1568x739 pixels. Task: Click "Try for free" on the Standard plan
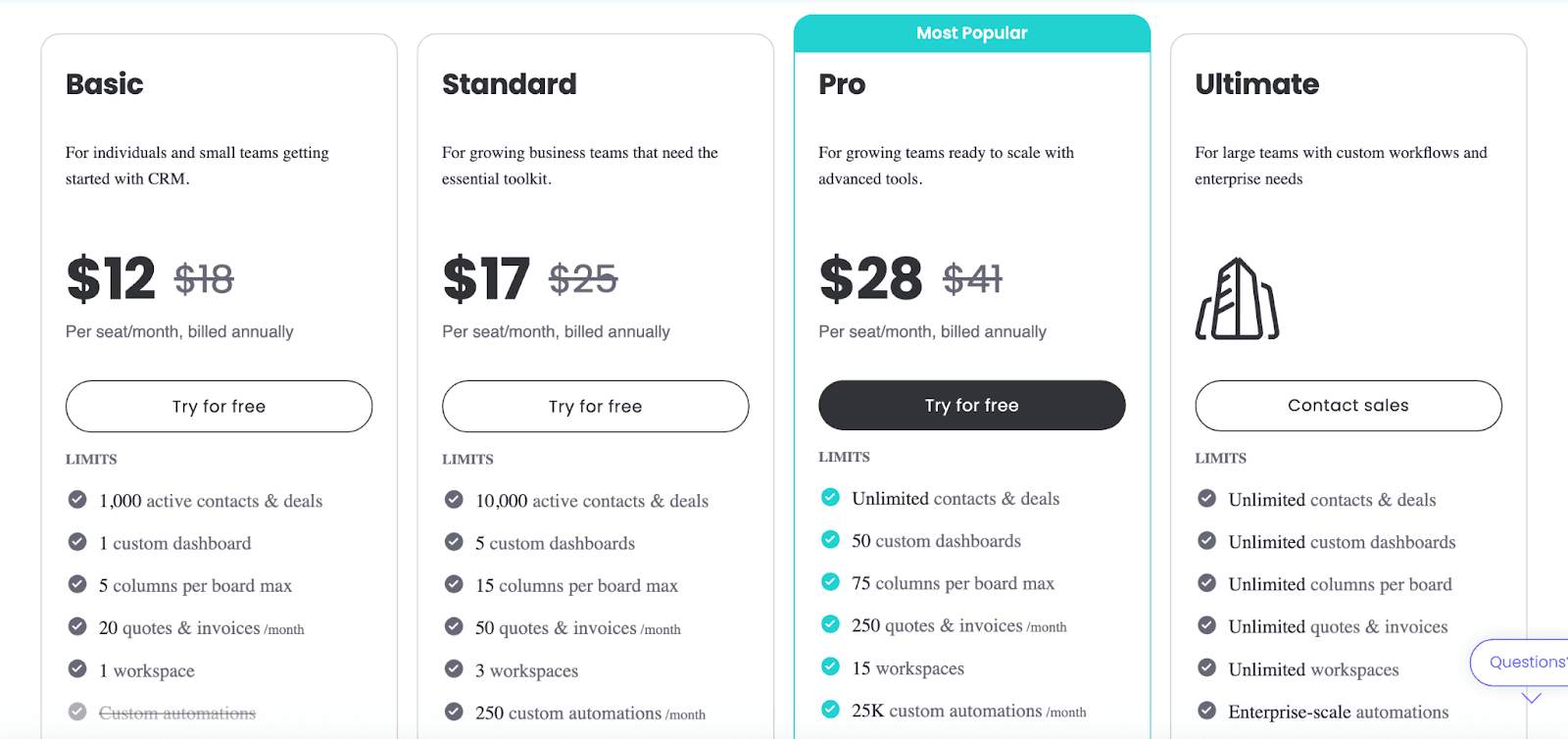tap(595, 406)
